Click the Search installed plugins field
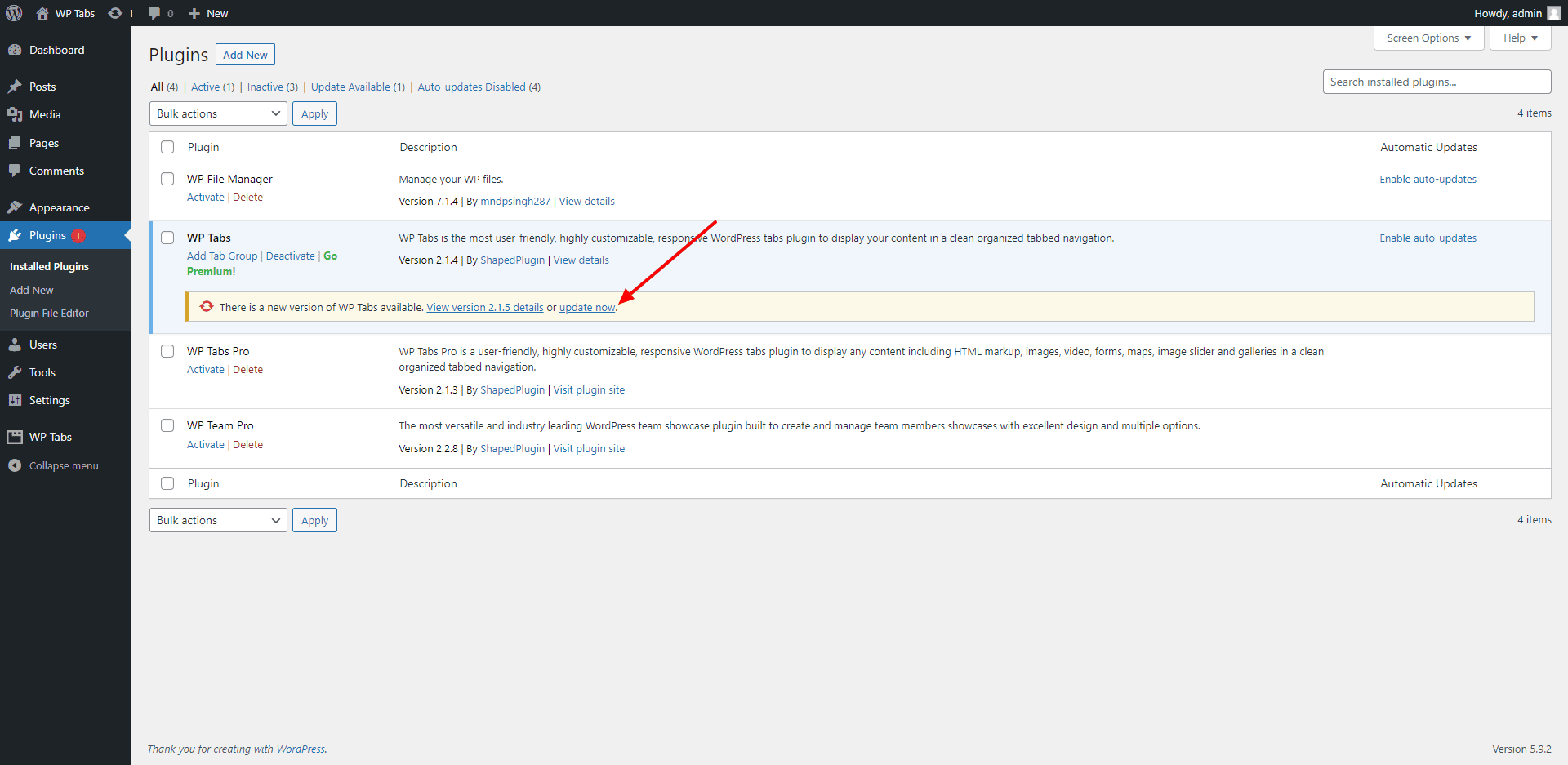 click(x=1436, y=82)
